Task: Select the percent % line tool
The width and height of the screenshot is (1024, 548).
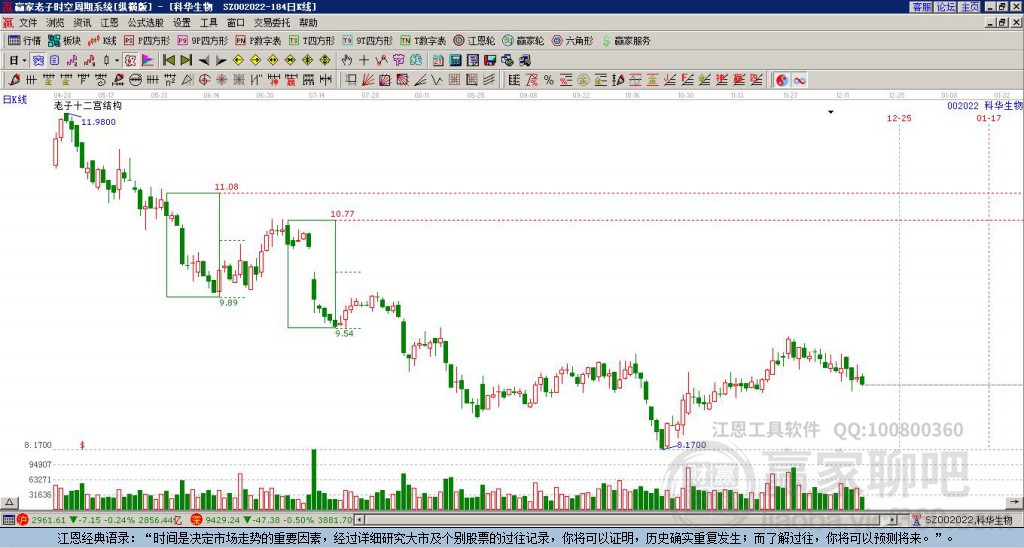Action: [549, 80]
